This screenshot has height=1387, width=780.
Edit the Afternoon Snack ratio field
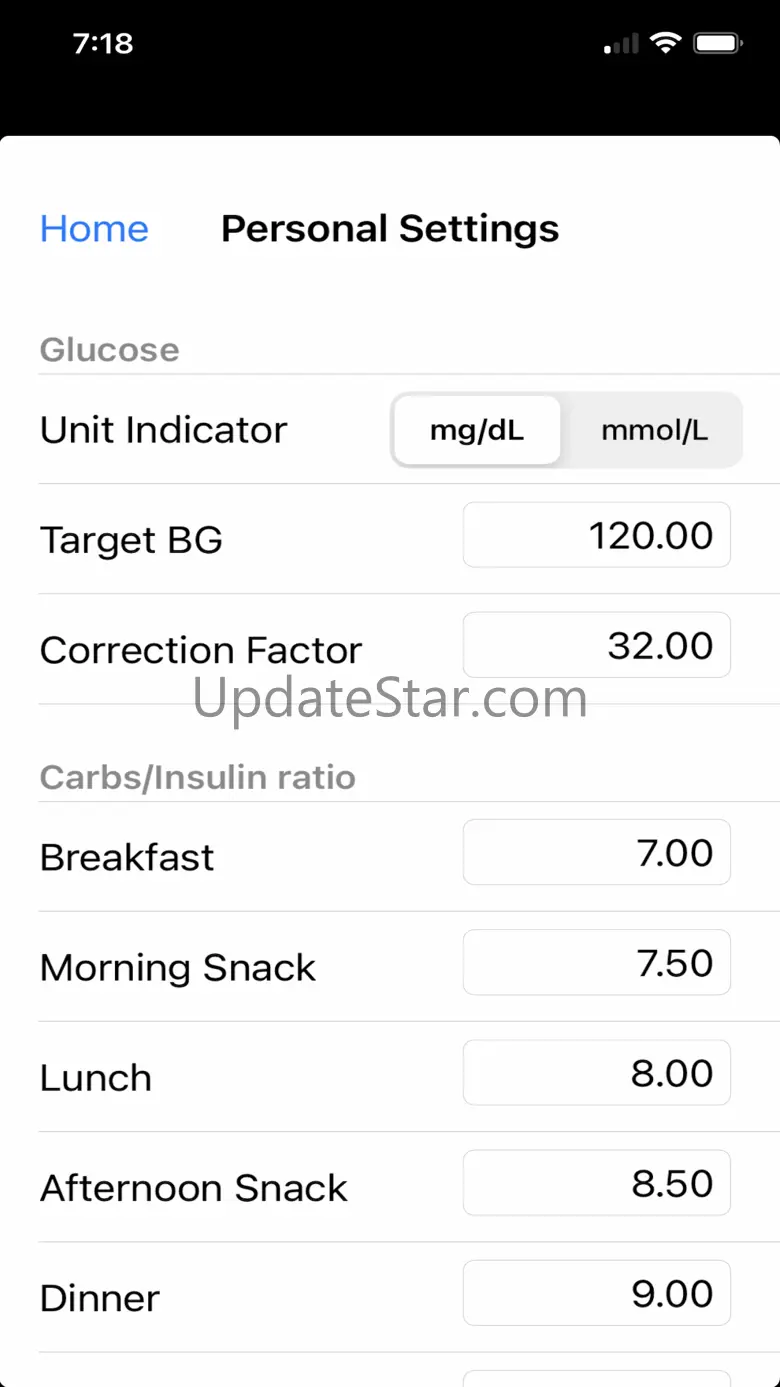click(596, 1183)
